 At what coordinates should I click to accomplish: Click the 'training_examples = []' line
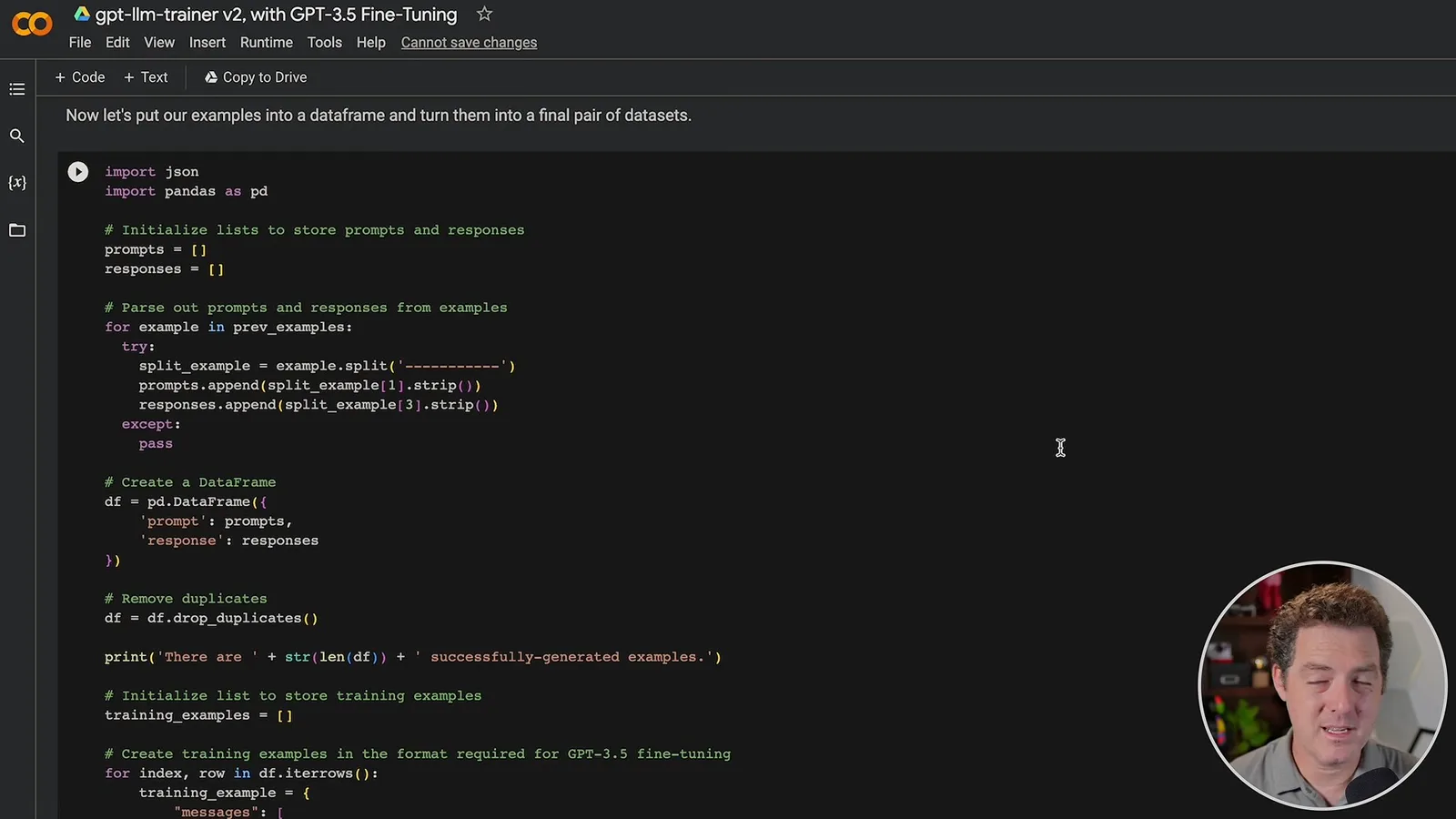point(198,715)
